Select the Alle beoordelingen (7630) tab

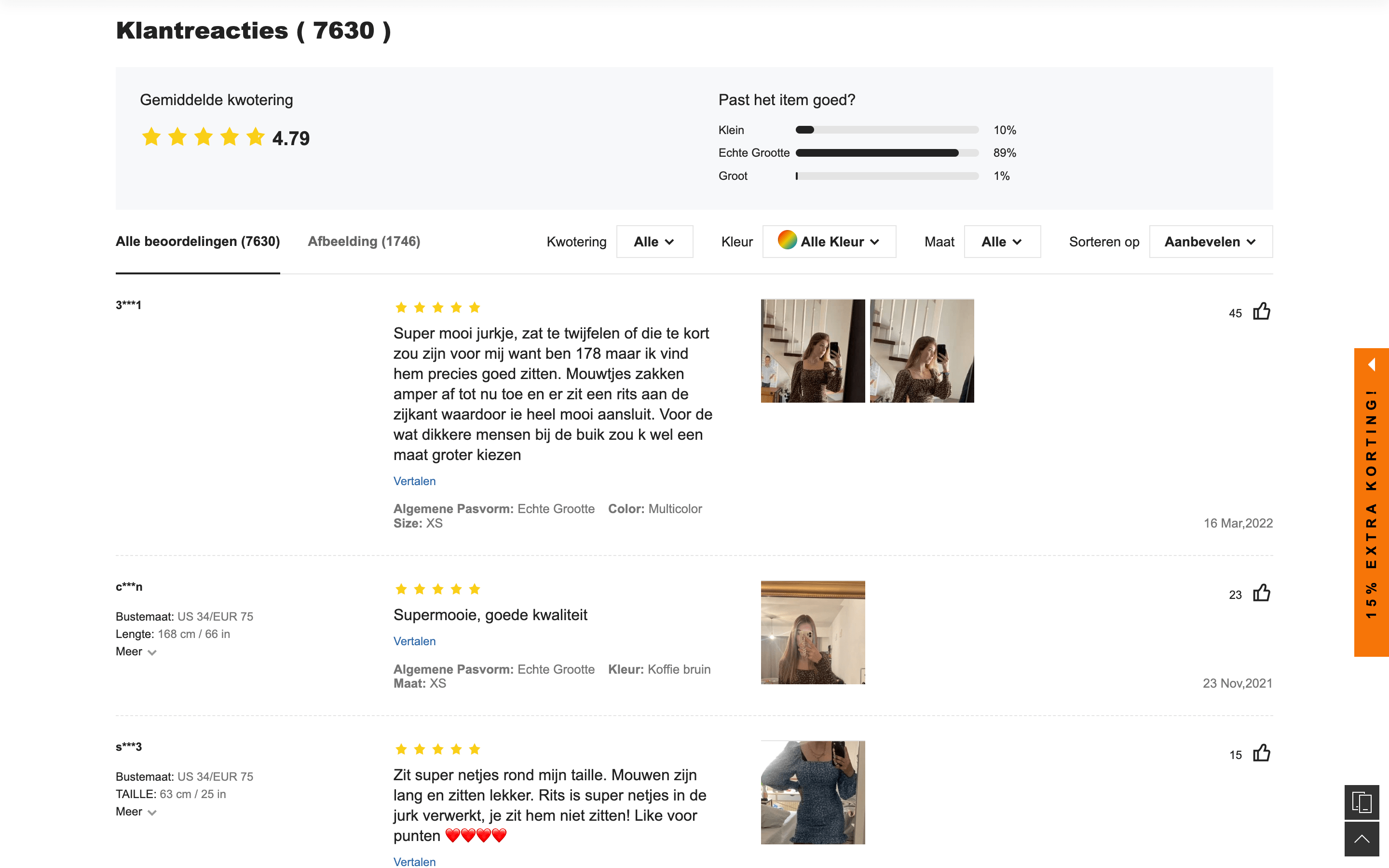(197, 241)
